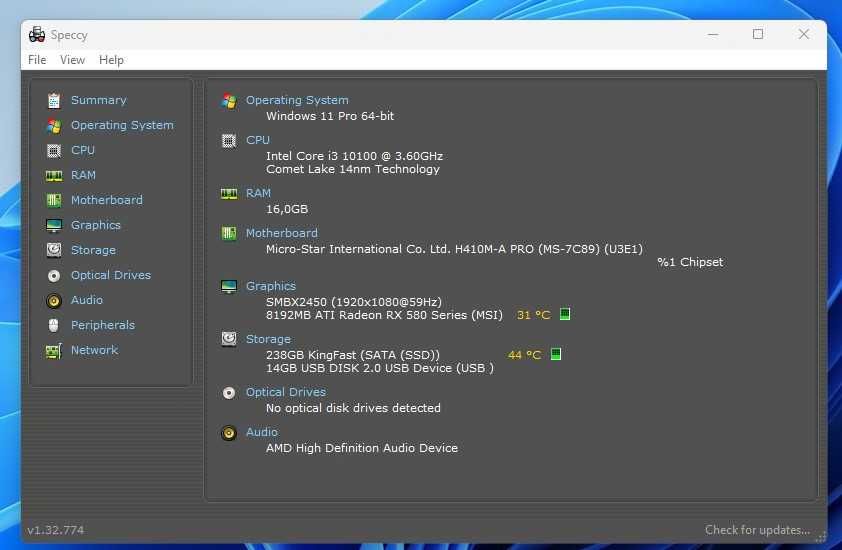The width and height of the screenshot is (842, 550).
Task: Click the Optical Drives heading link in summary
Action: click(286, 392)
